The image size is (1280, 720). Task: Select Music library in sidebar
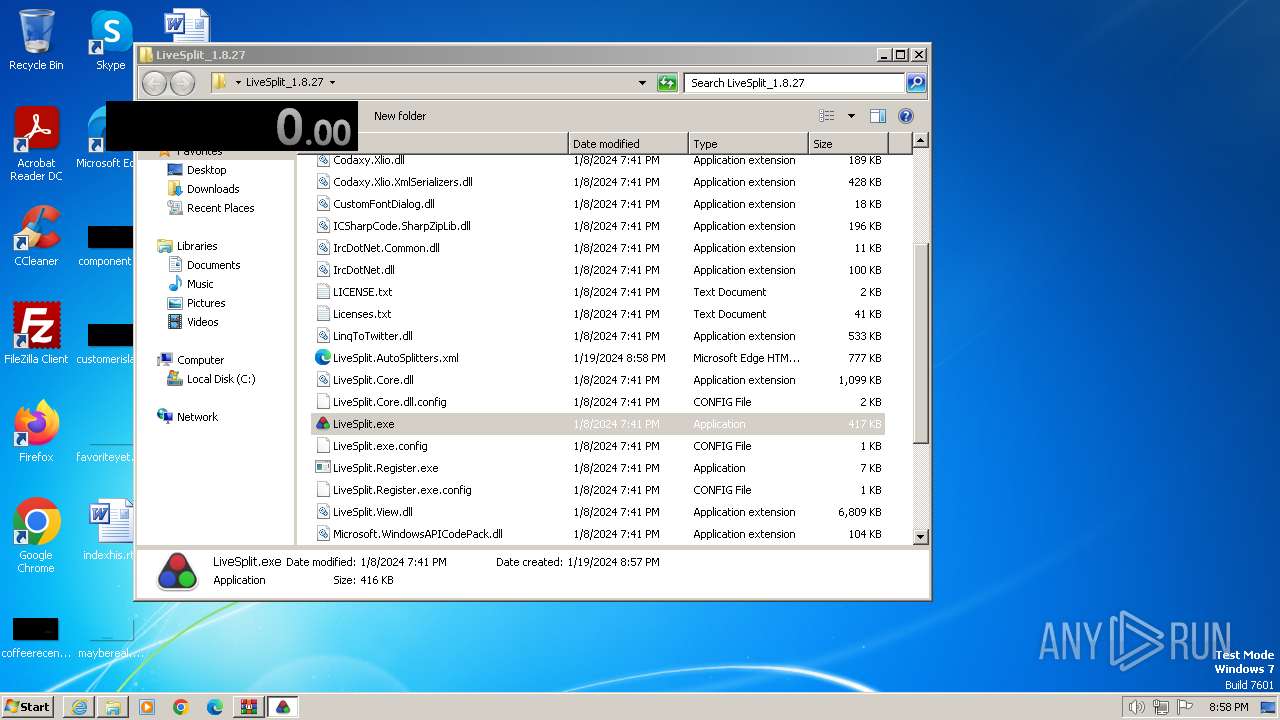click(x=200, y=284)
